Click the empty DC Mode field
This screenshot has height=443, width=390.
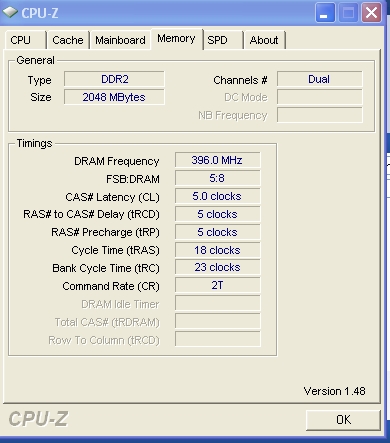[320, 97]
